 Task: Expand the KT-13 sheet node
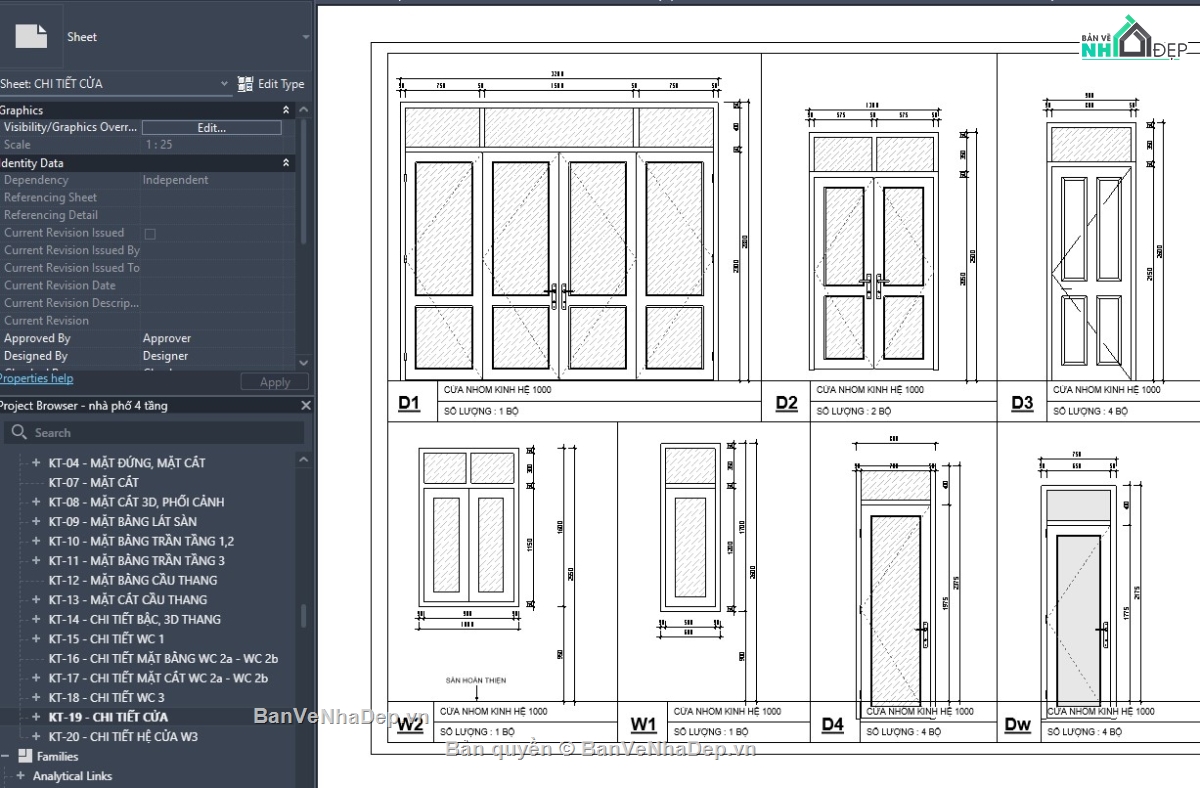[36, 600]
